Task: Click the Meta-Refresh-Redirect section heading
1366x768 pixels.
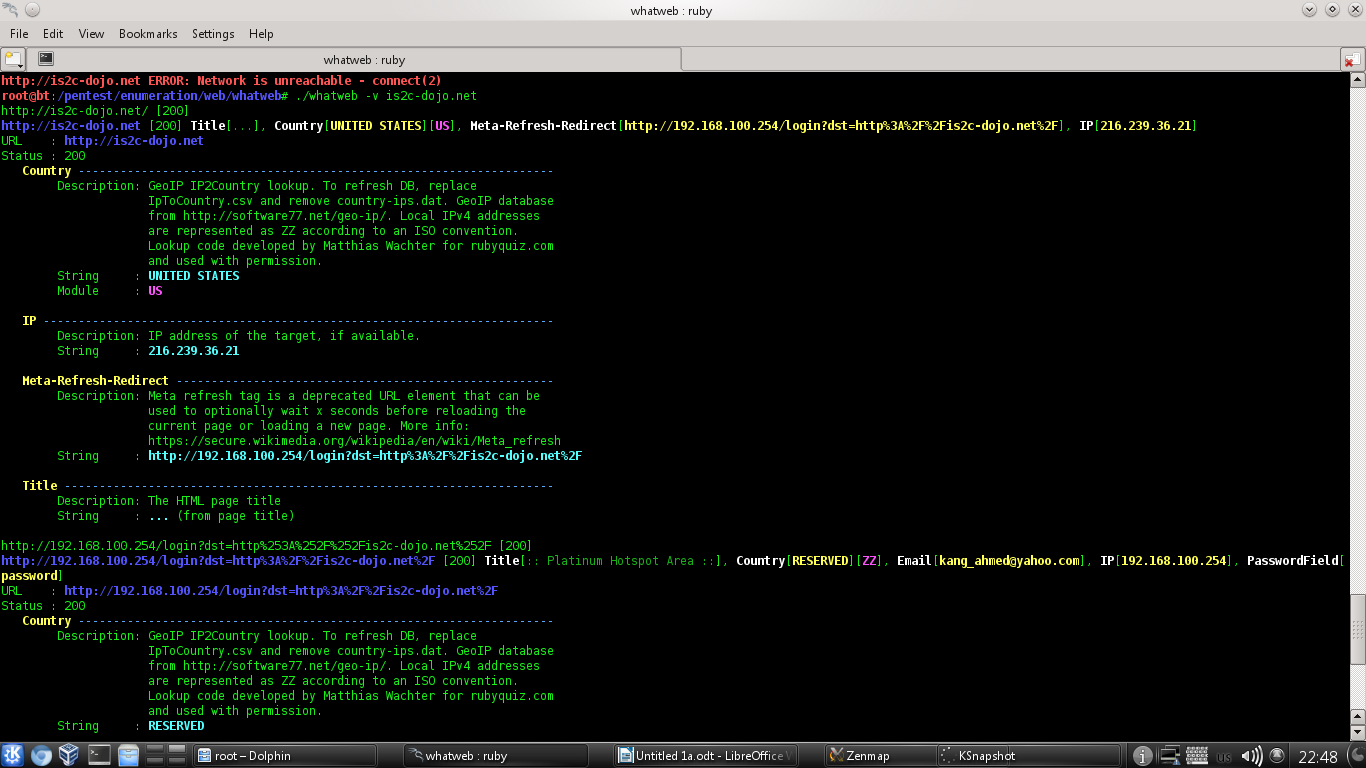Action: pyautogui.click(x=96, y=380)
